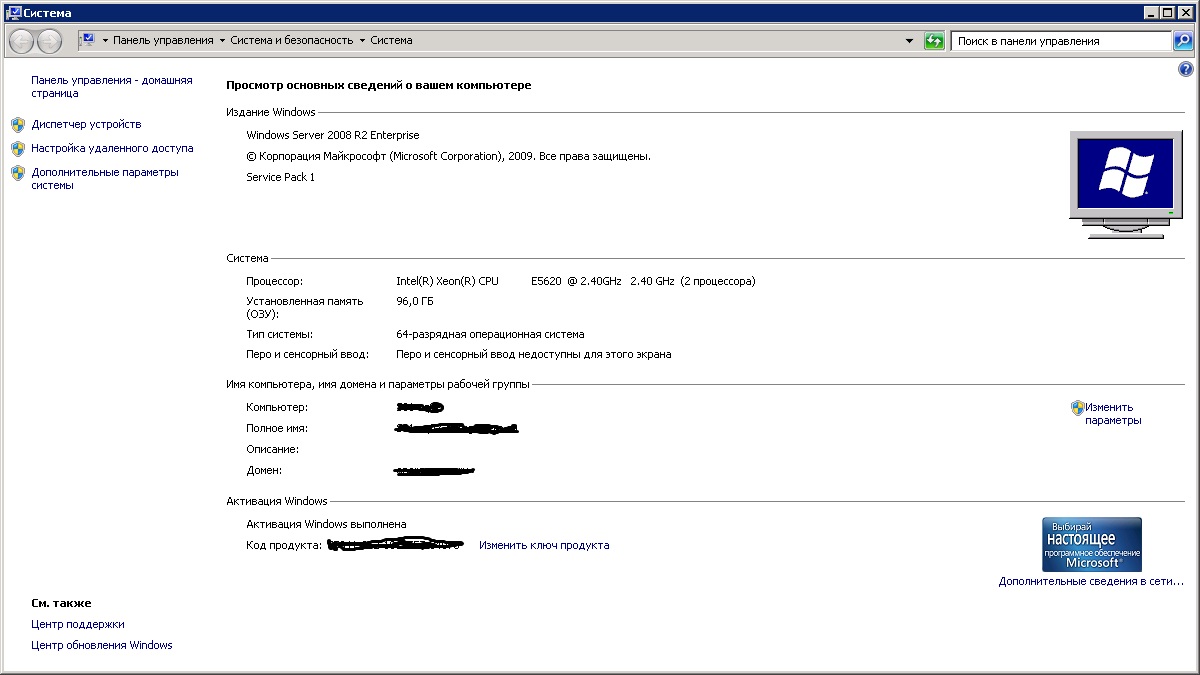Select Система и безопасность in the breadcrumb

coord(292,41)
